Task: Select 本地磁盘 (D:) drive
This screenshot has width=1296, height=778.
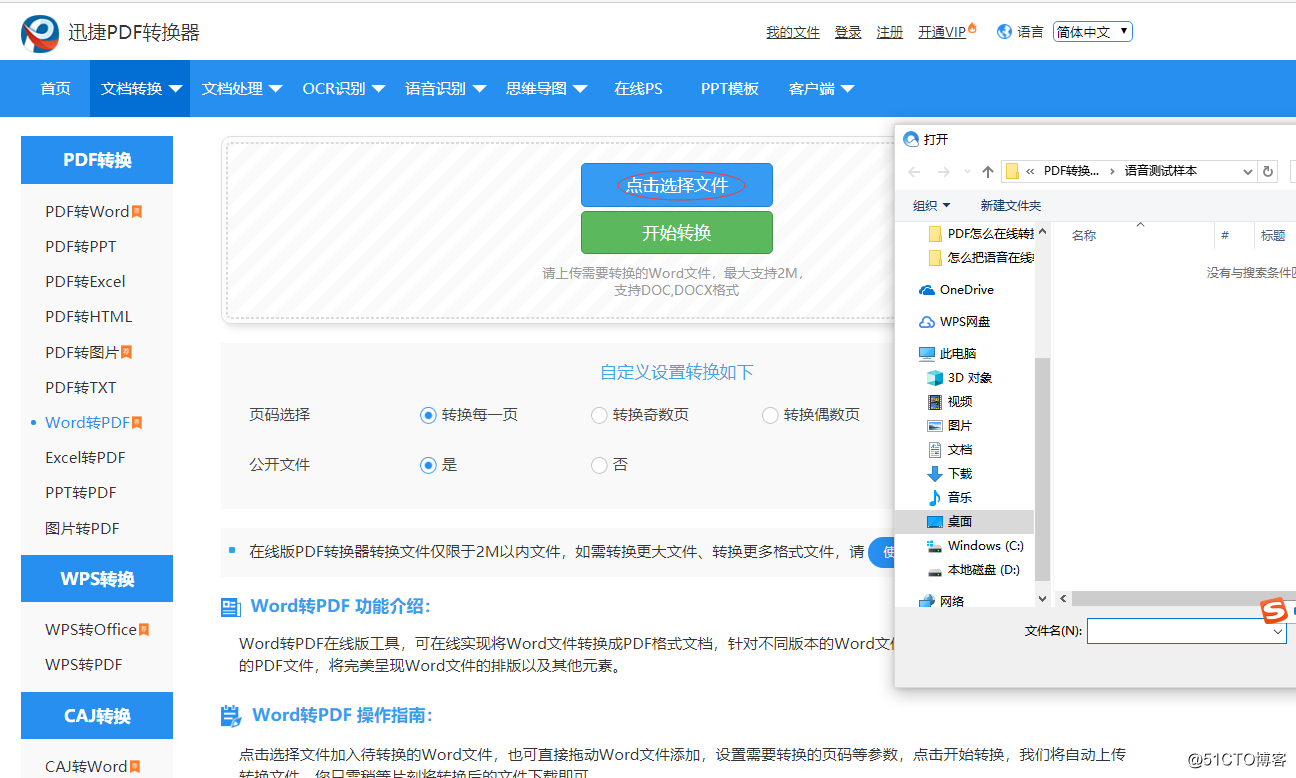Action: [973, 570]
